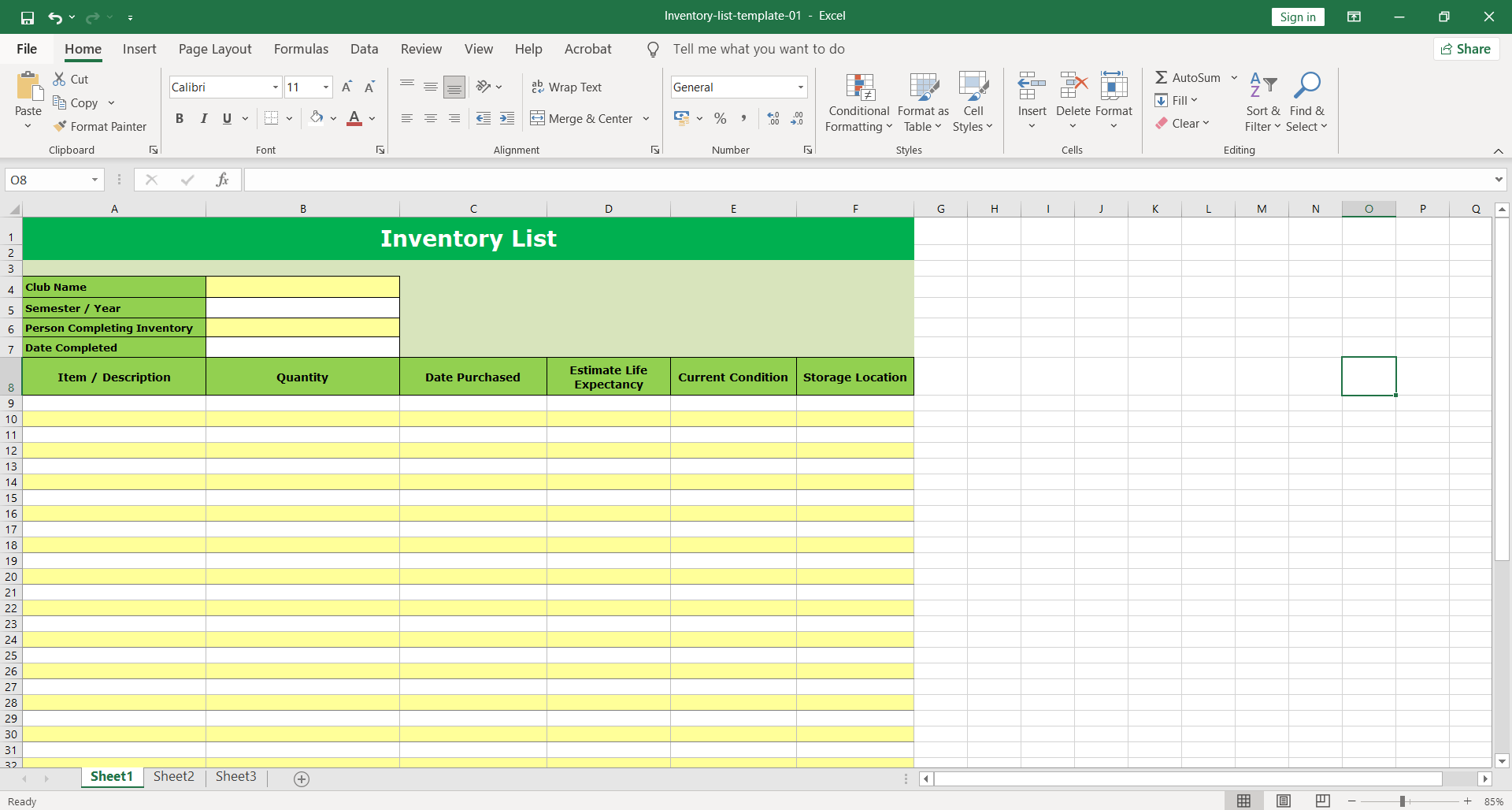
Task: Click the Find & Select magnifier icon
Action: tap(1306, 85)
